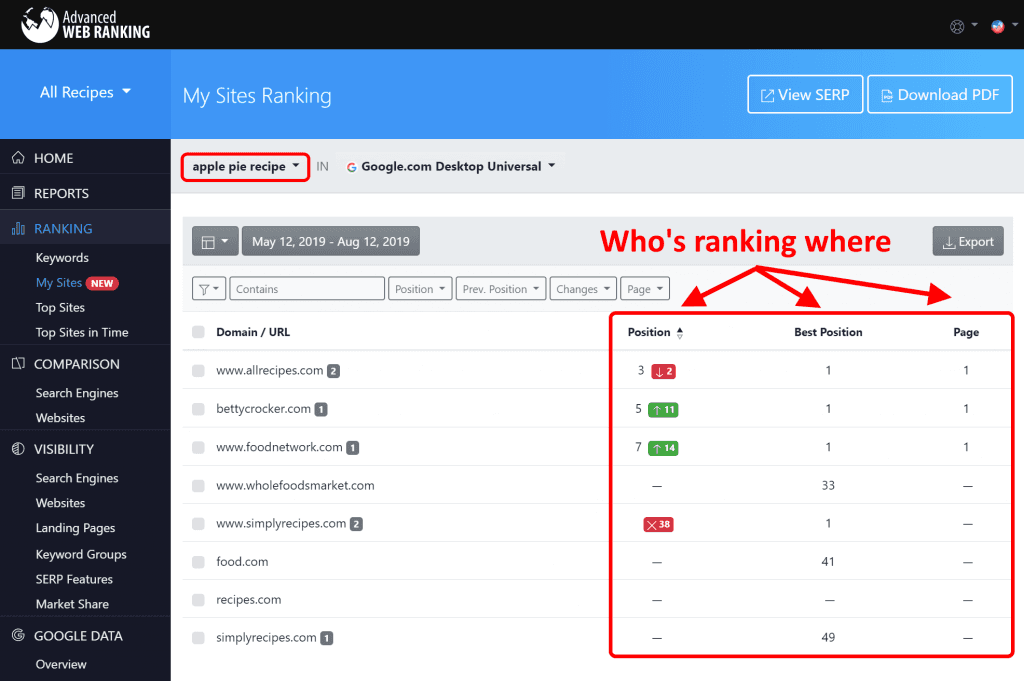Screen dimensions: 1024x681
Task: Click the NEW badge next to My Sites
Action: 102,283
